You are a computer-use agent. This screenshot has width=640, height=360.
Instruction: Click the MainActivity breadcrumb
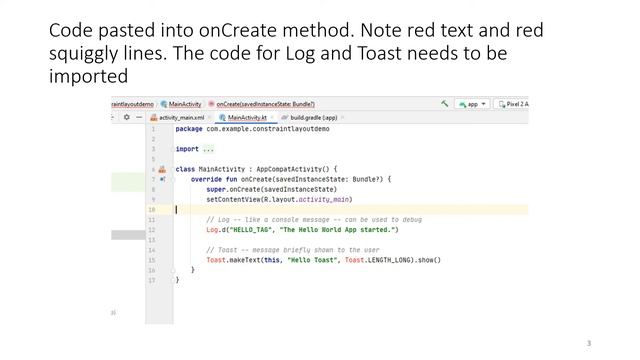point(181,104)
